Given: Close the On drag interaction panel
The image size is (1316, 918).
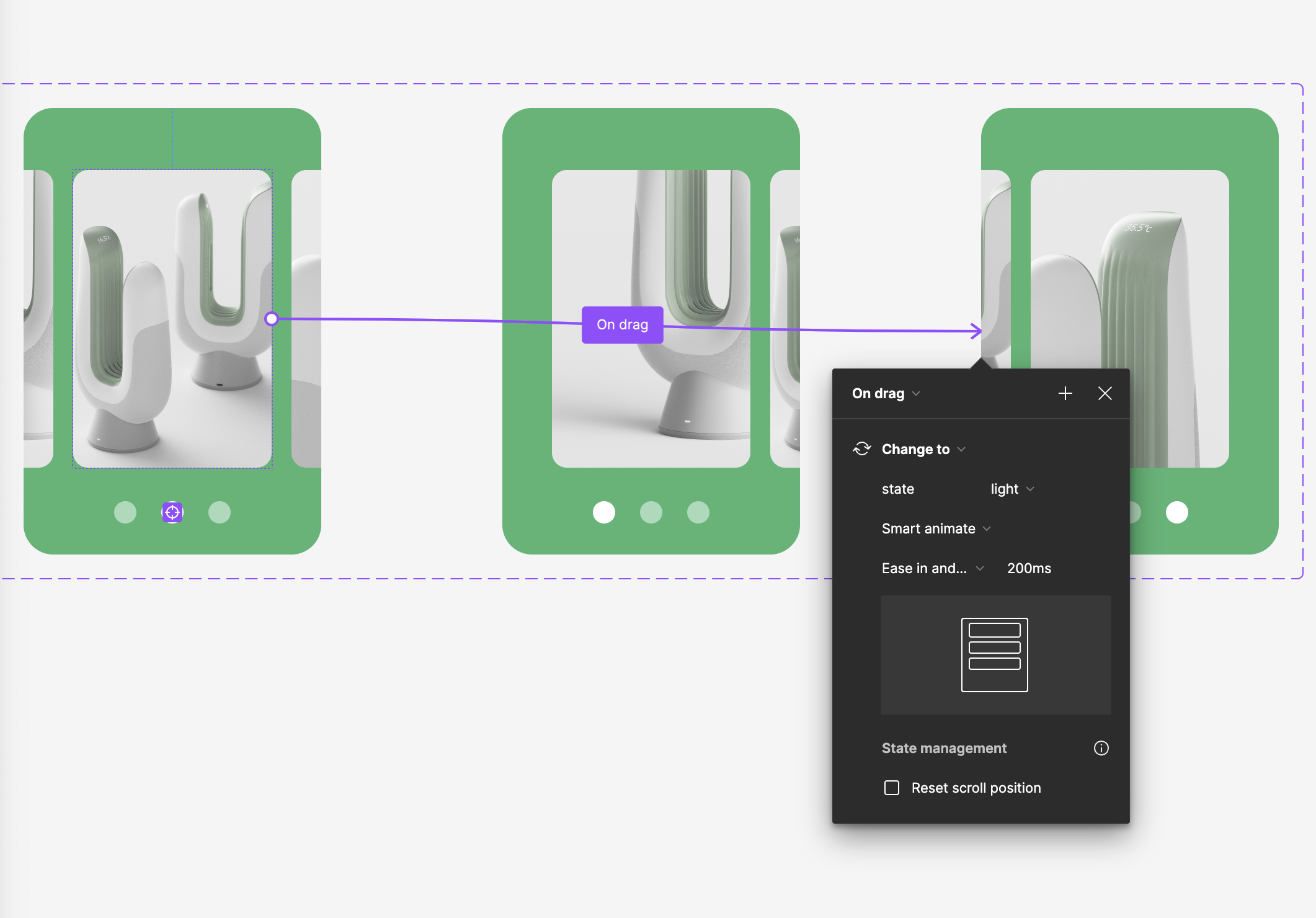Looking at the screenshot, I should 1105,393.
